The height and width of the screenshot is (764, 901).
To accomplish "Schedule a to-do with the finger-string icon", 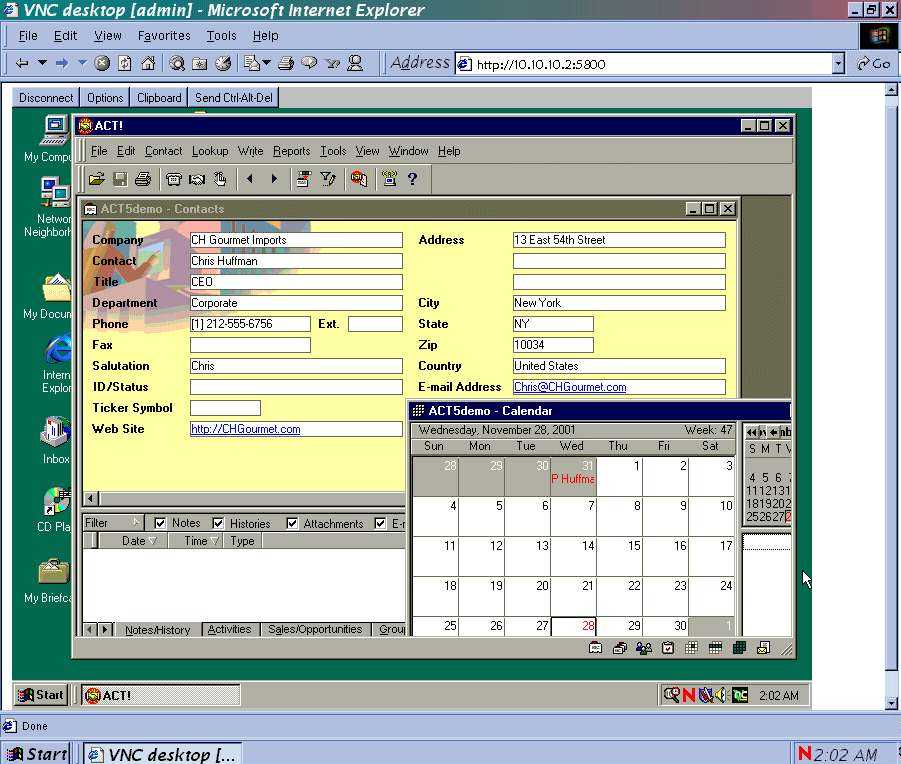I will coord(220,179).
